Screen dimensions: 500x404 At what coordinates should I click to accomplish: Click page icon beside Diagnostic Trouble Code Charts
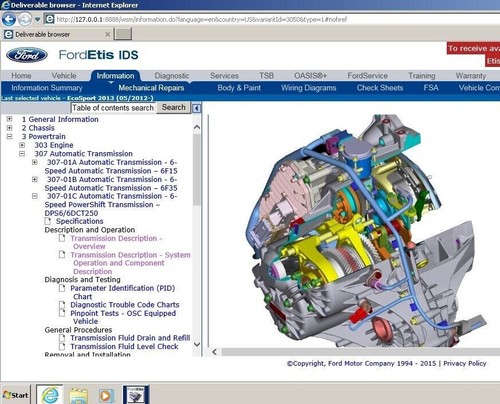(62, 305)
